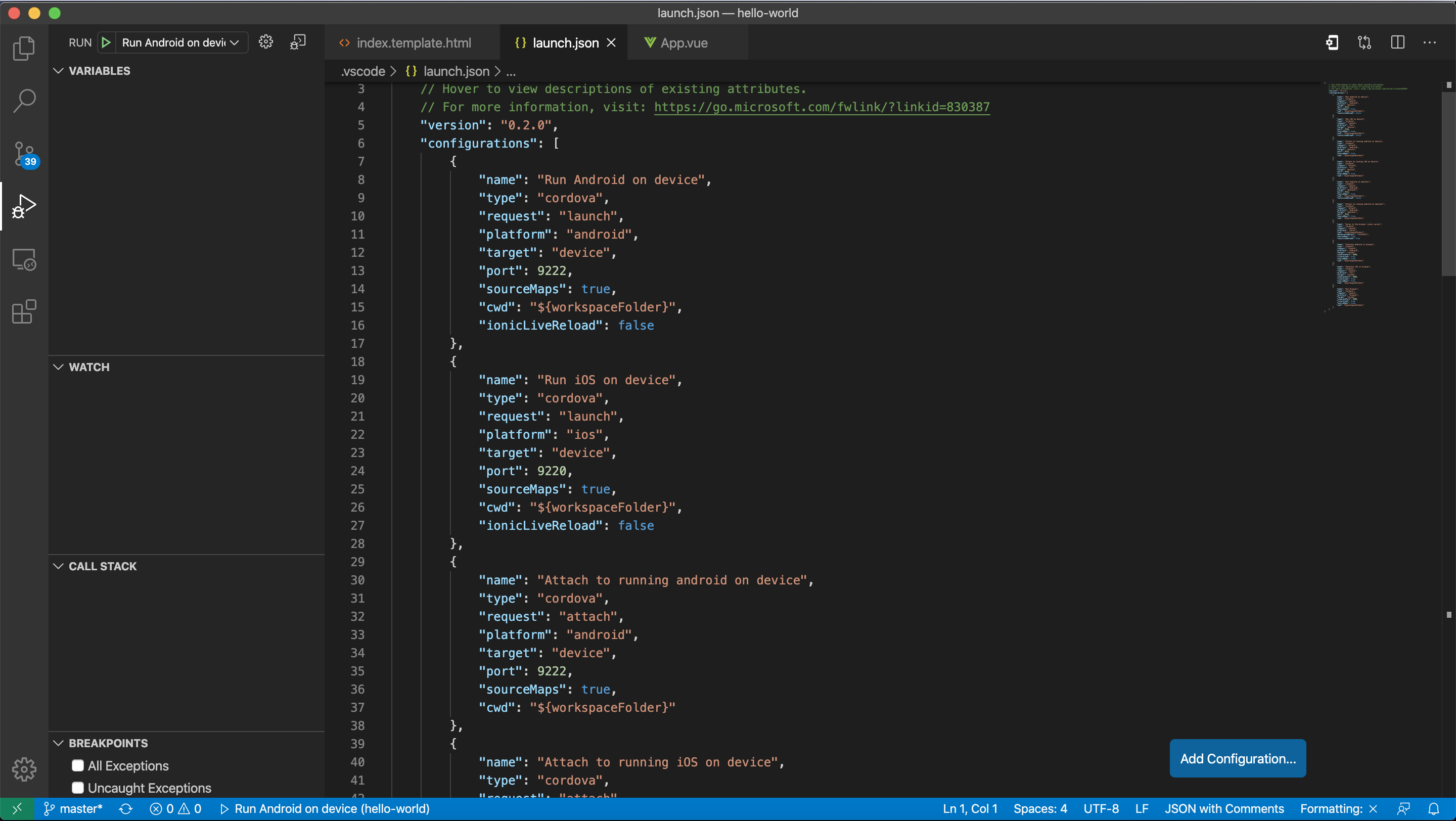
Task: Collapse the VARIABLES section
Action: tap(58, 71)
